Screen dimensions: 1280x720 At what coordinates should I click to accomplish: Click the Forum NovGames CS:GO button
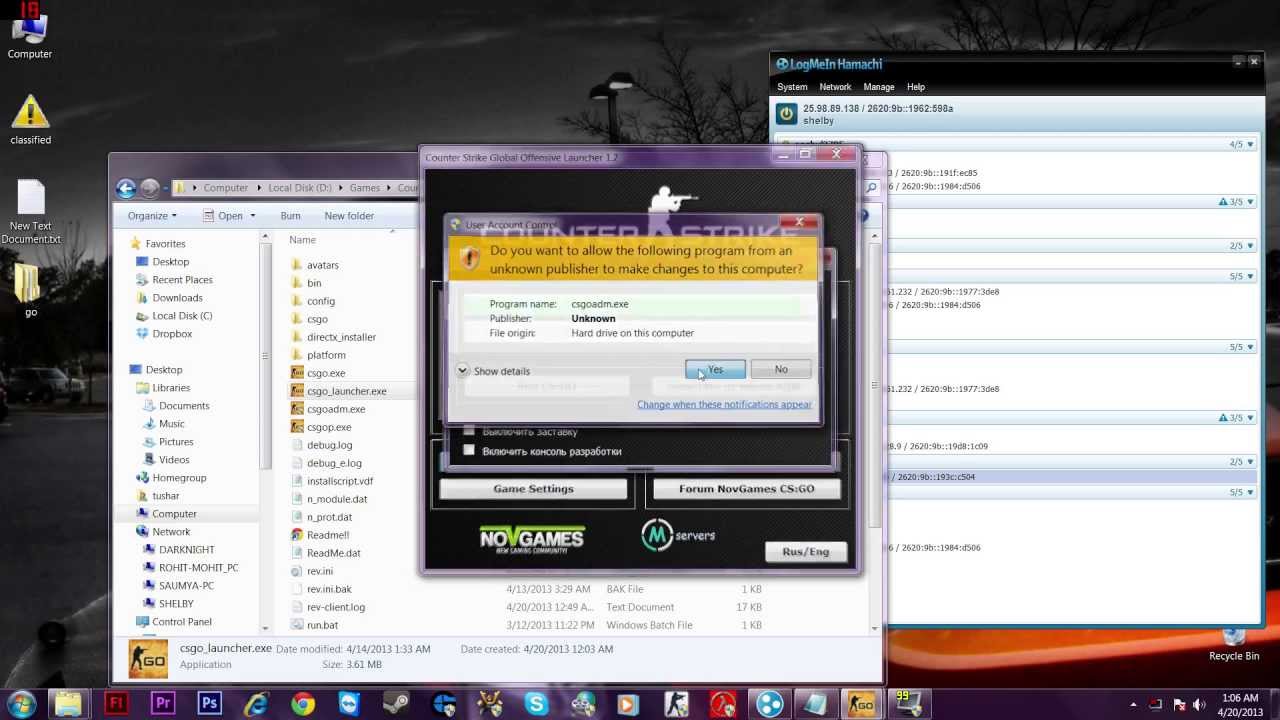(x=747, y=489)
